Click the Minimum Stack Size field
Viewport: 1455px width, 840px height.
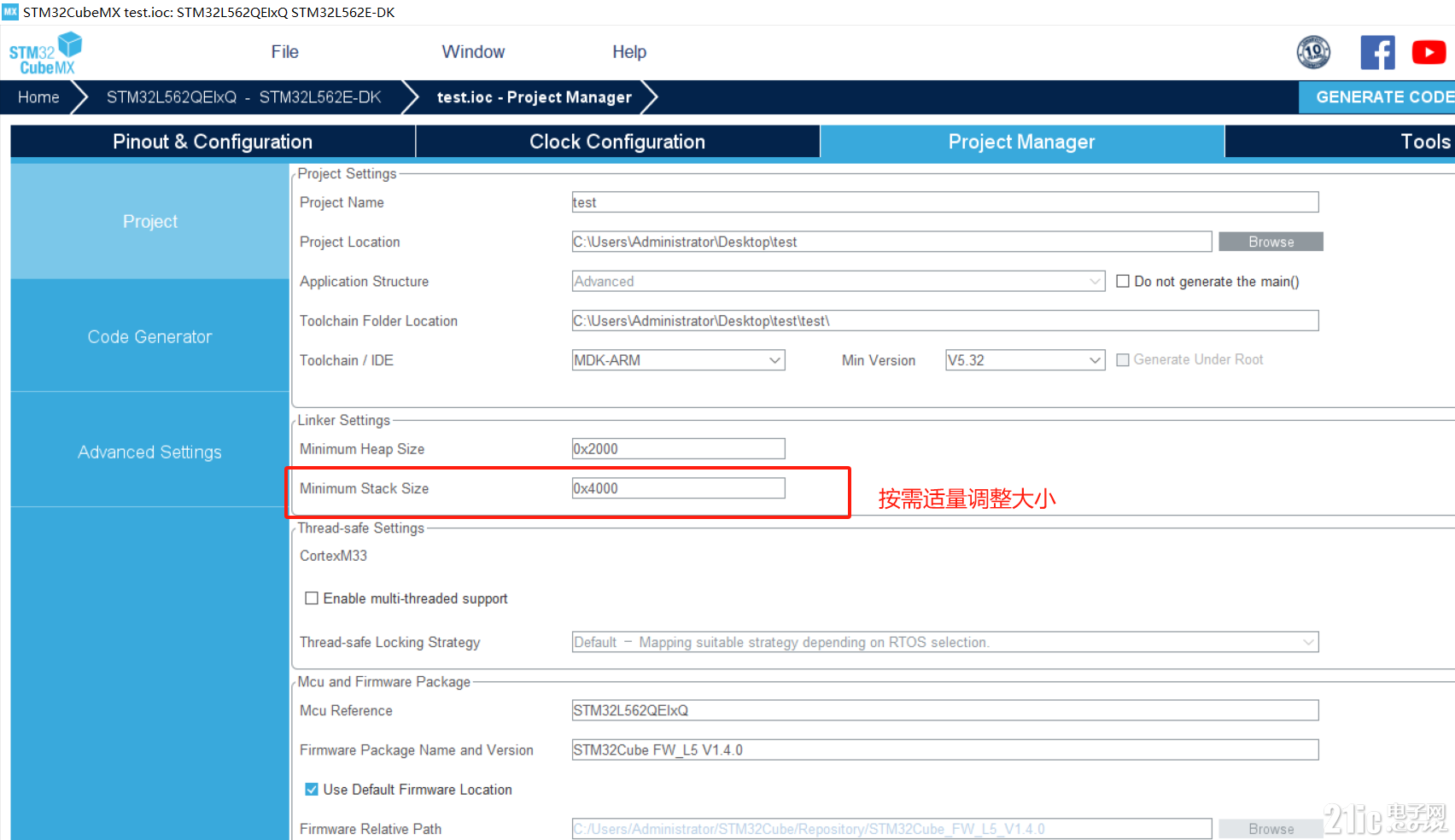point(678,488)
